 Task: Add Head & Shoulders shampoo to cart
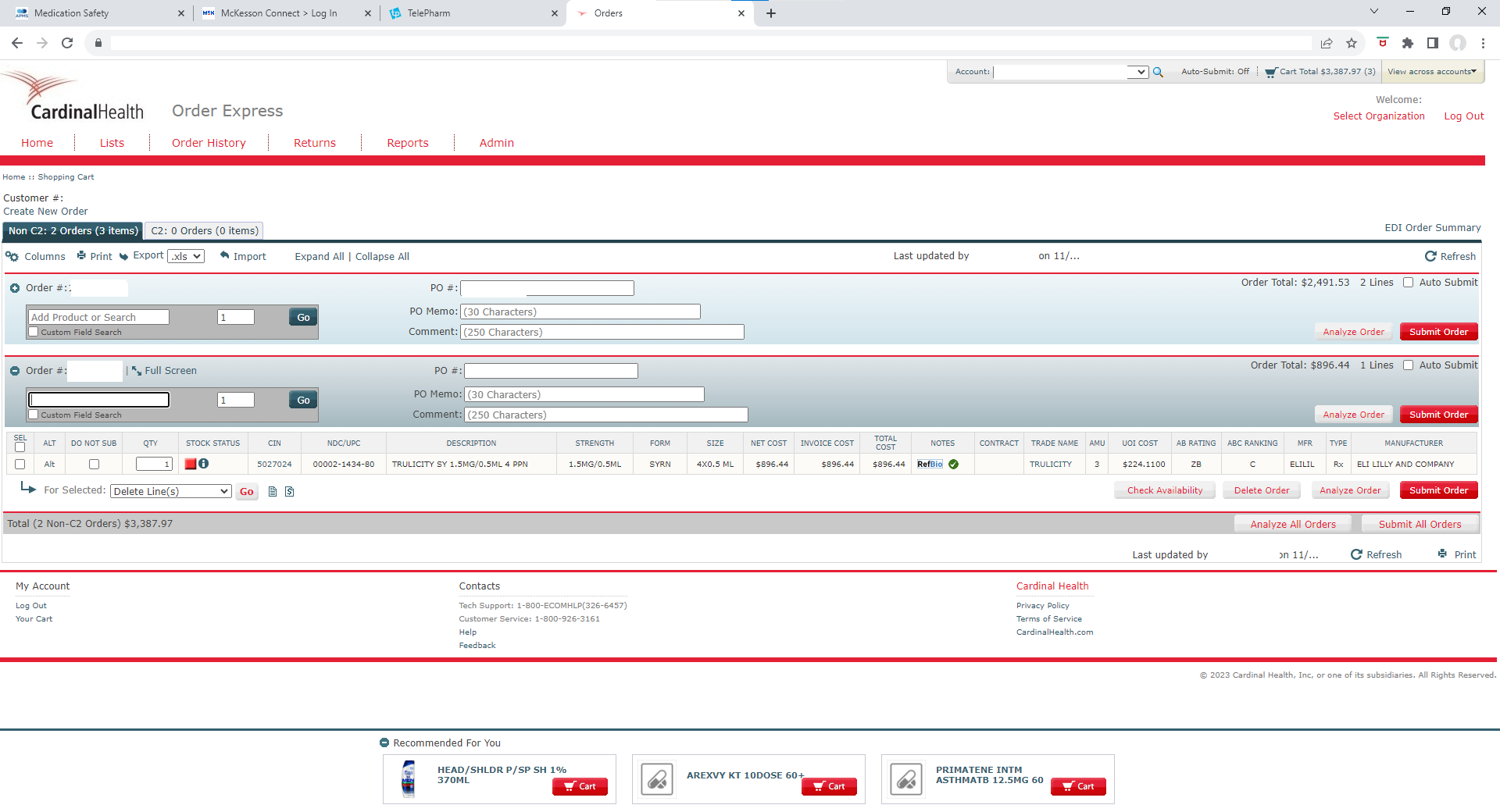(580, 786)
